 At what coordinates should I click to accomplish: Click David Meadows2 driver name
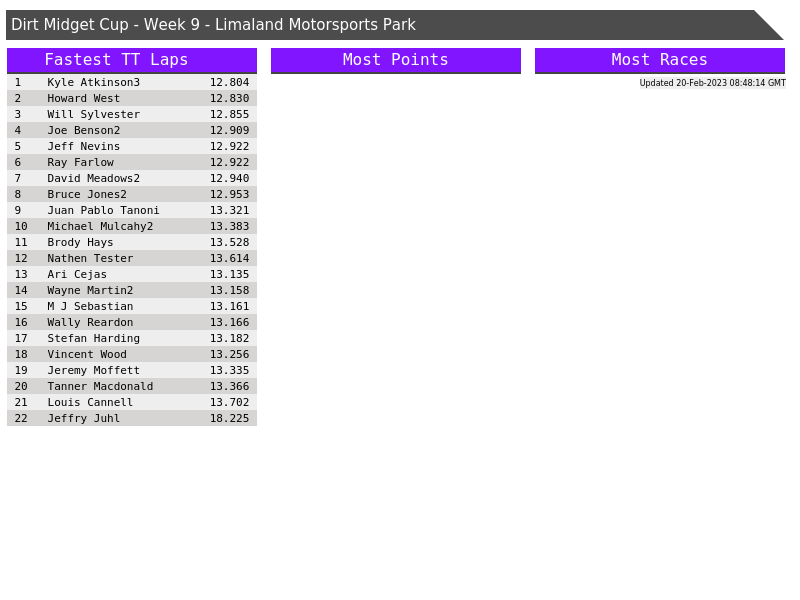point(93,178)
